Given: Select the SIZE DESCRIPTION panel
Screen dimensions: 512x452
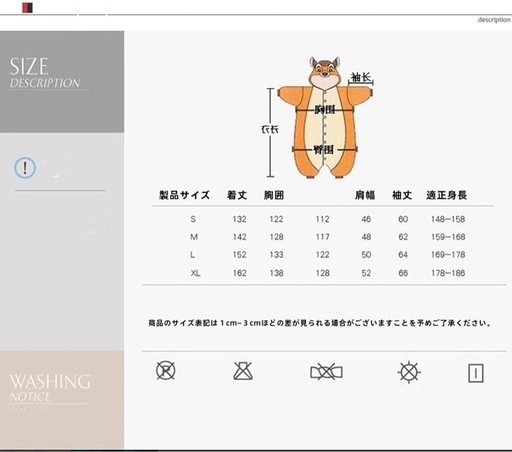Looking at the screenshot, I should click(x=62, y=82).
